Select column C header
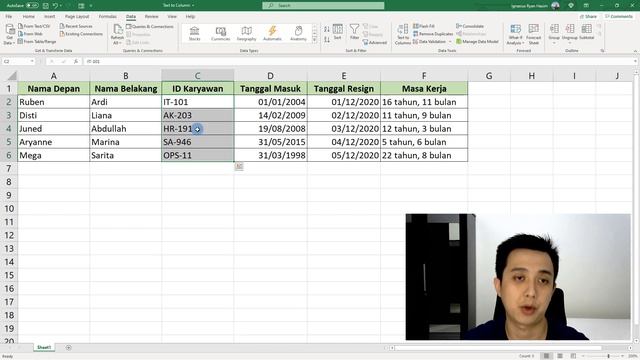Image resolution: width=640 pixels, height=360 pixels. pyautogui.click(x=198, y=76)
